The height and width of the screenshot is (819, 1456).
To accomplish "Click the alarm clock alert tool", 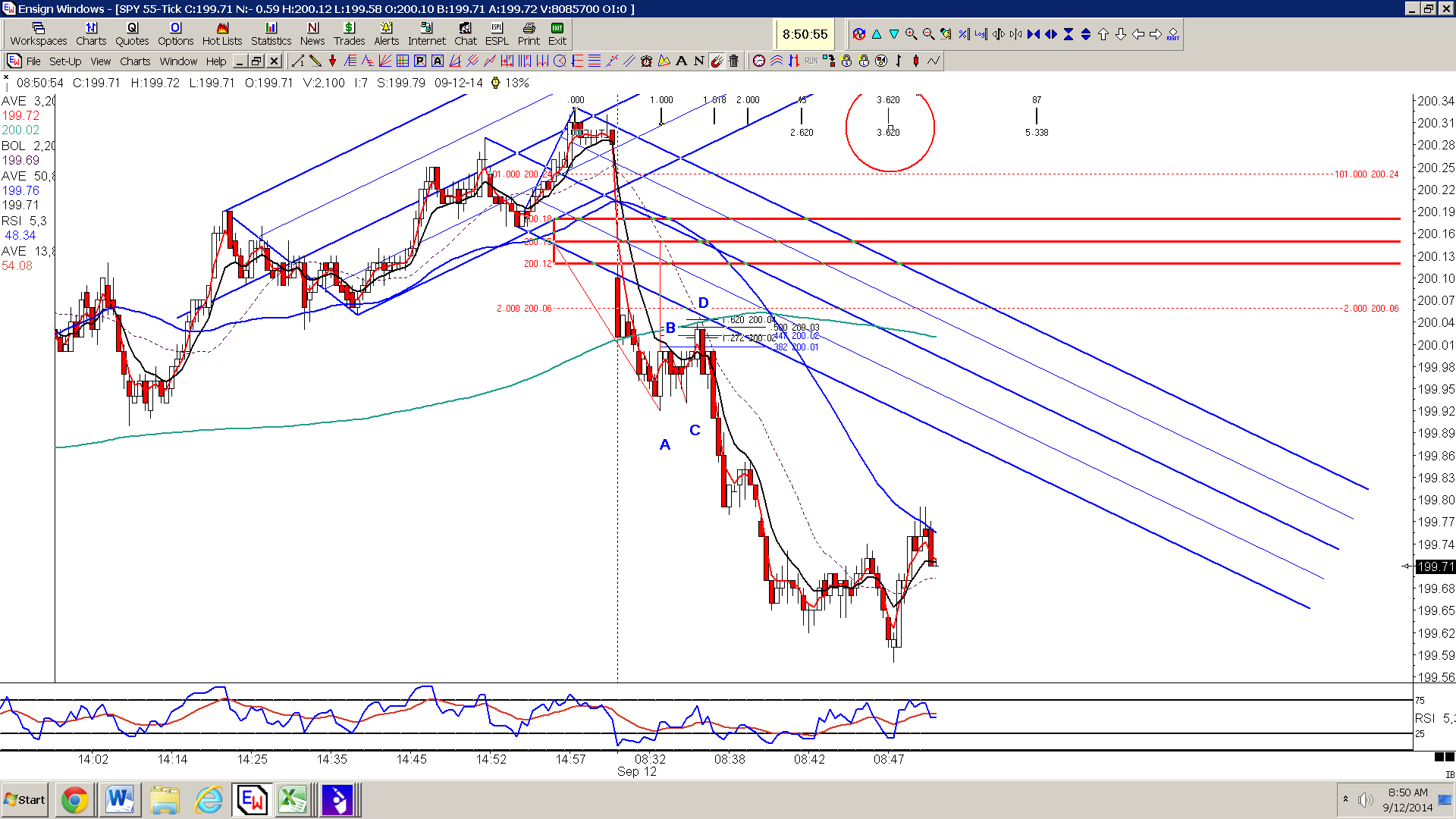I will [646, 61].
